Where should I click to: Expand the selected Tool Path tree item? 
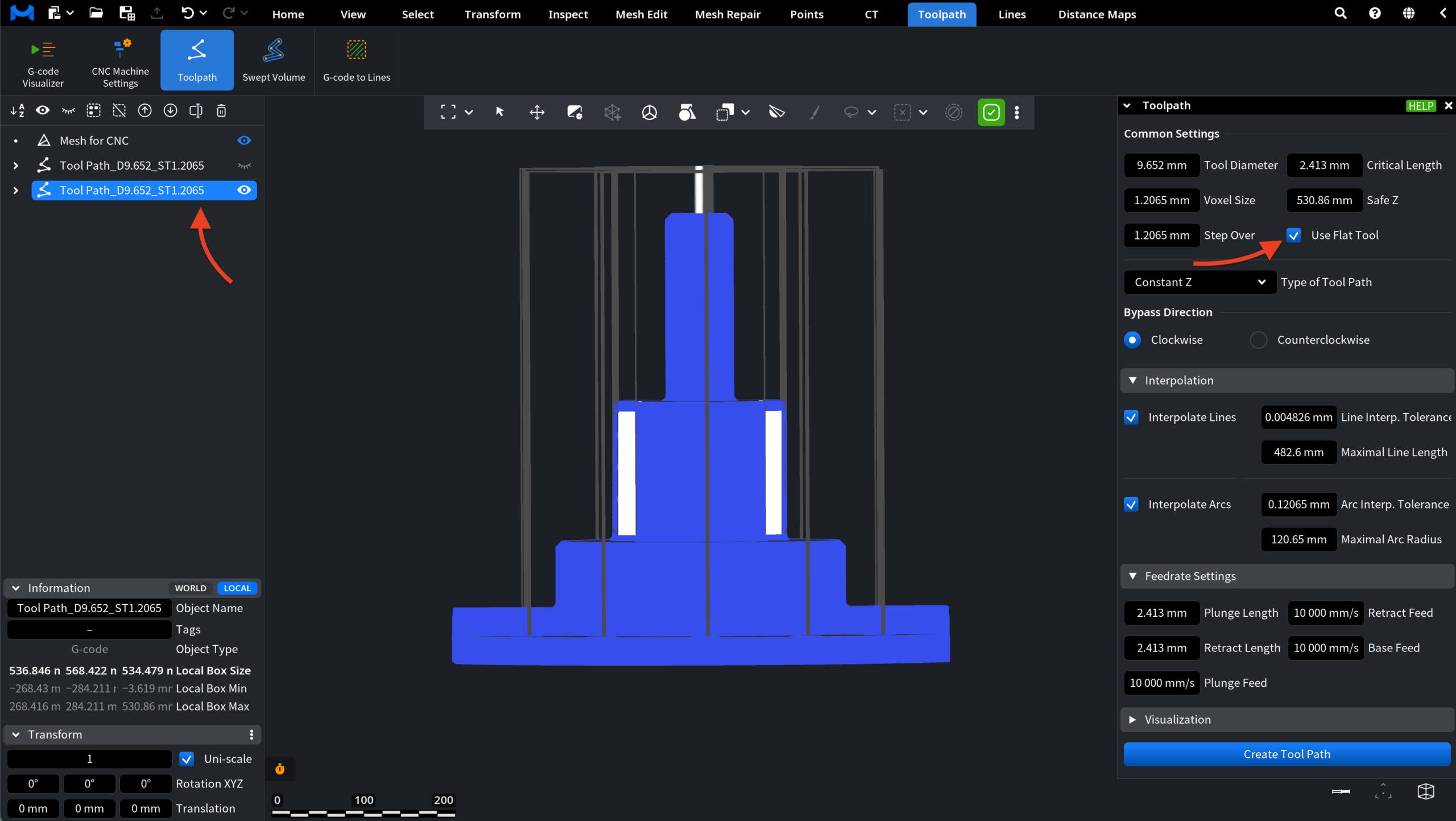(x=16, y=190)
